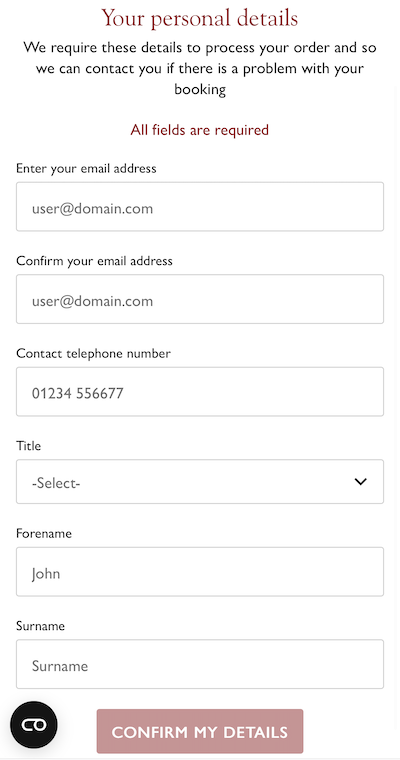The height and width of the screenshot is (760, 400).
Task: Click the chevron arrow in Title dropdown
Action: [x=361, y=482]
